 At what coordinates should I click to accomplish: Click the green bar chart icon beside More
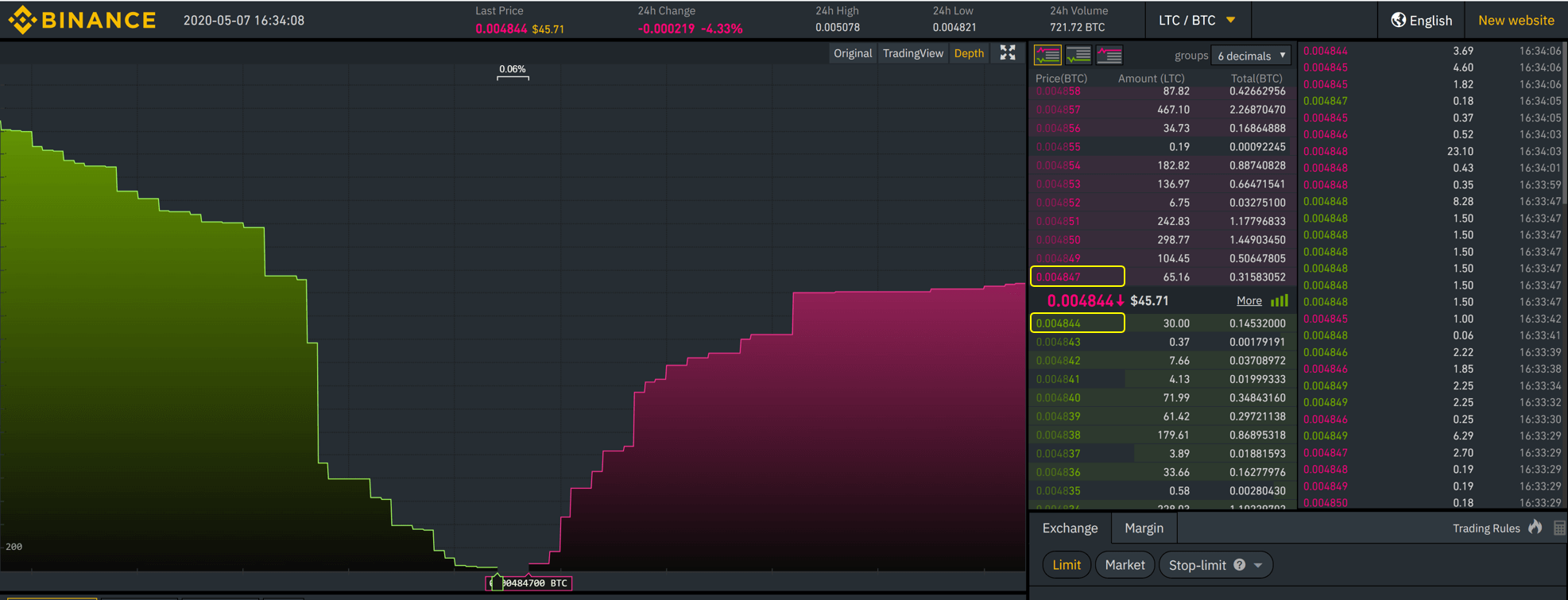pos(1279,300)
